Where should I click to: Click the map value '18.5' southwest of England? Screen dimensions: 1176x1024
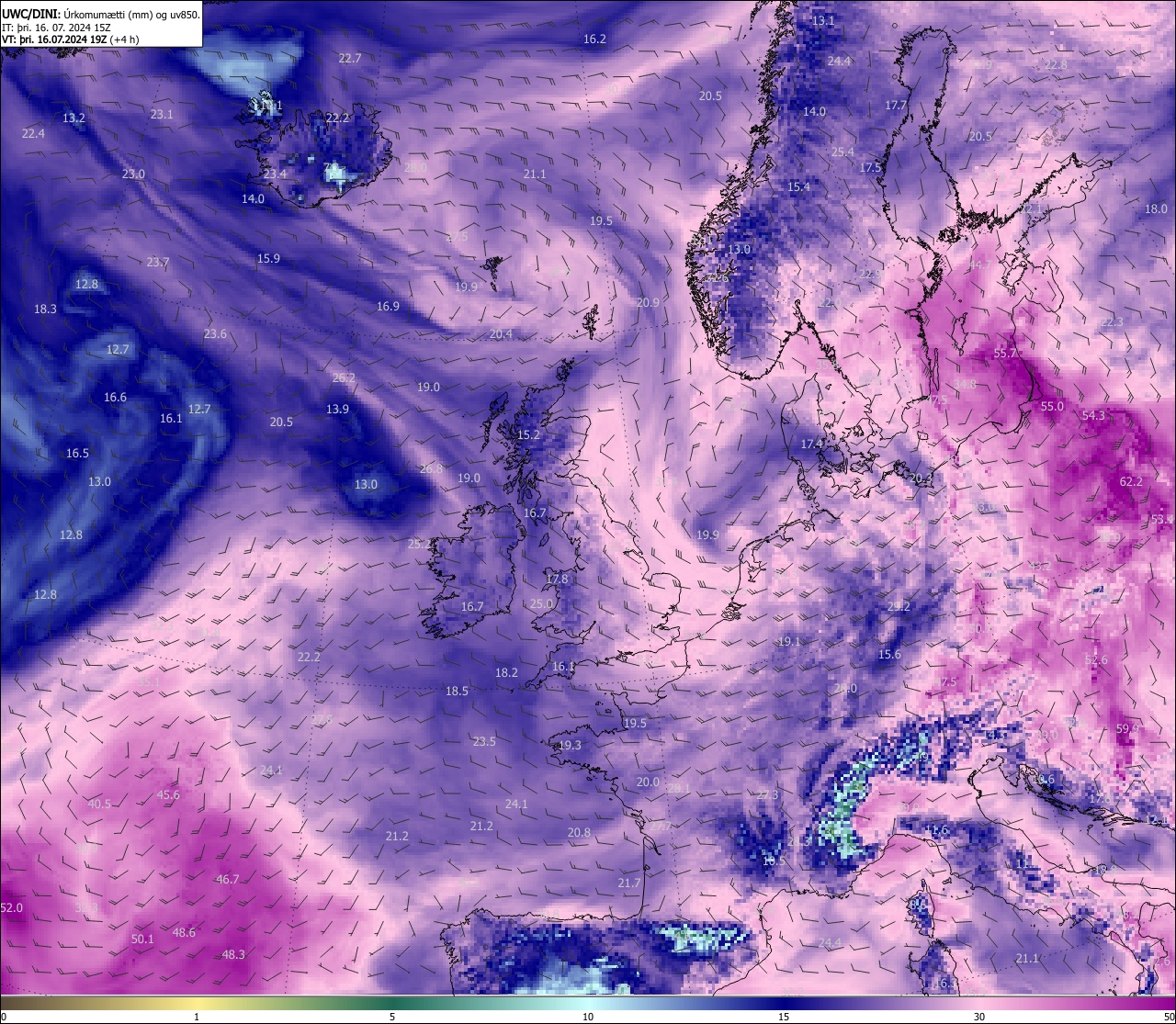click(457, 691)
